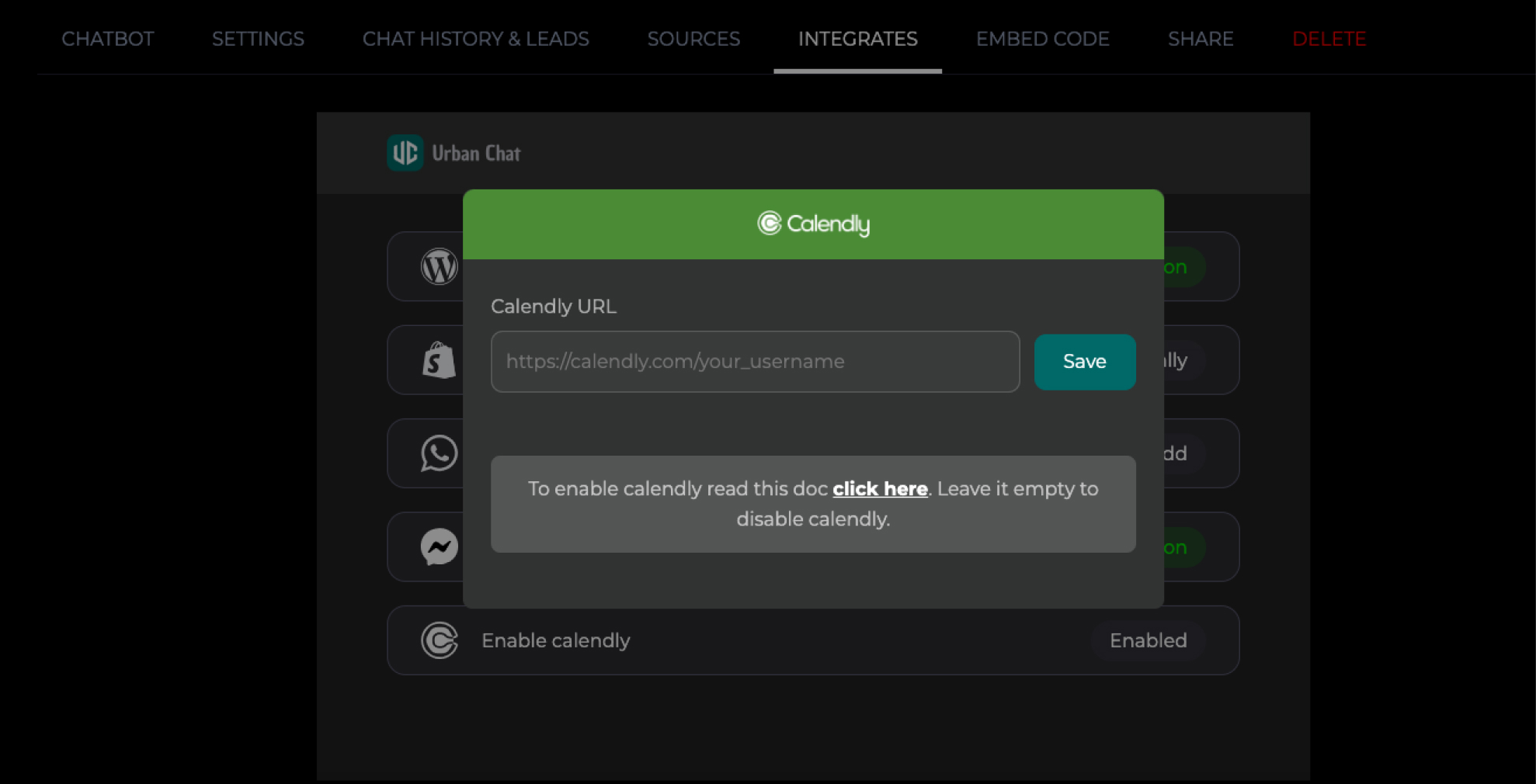Viewport: 1536px width, 784px height.
Task: Click the Messenger integration icon
Action: 439,546
